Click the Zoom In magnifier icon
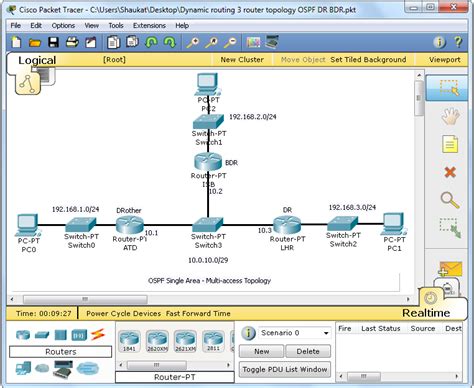Screen dimensions: 474x388 pos(192,42)
